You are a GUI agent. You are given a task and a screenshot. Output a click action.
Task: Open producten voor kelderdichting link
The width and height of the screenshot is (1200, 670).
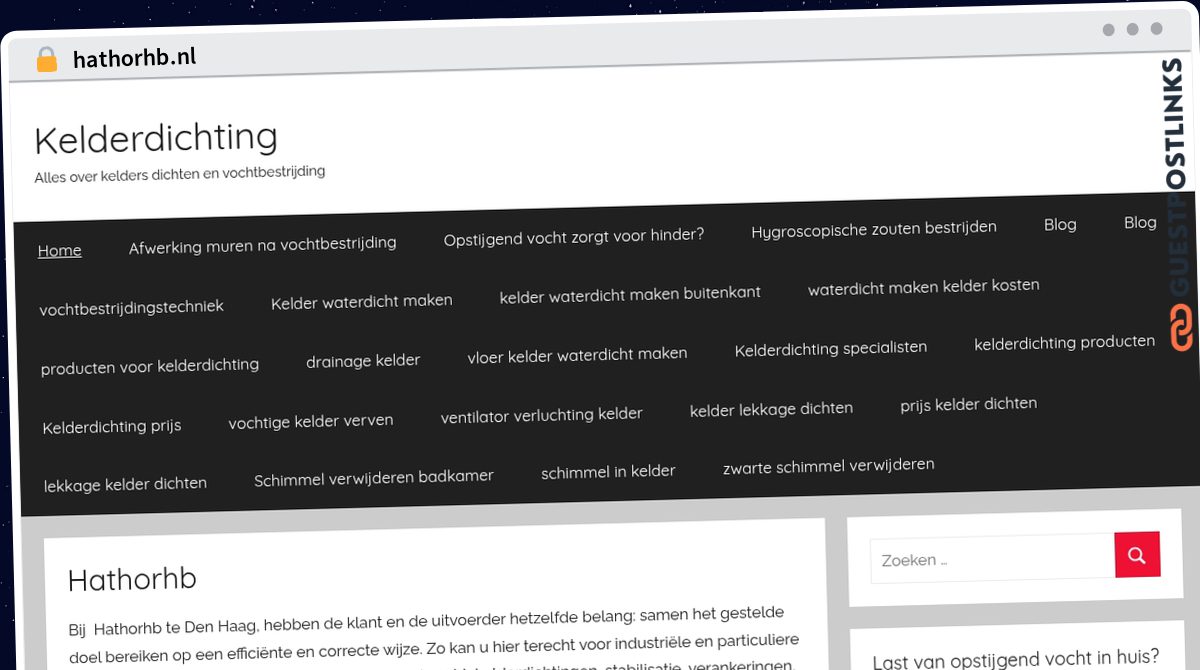click(149, 366)
